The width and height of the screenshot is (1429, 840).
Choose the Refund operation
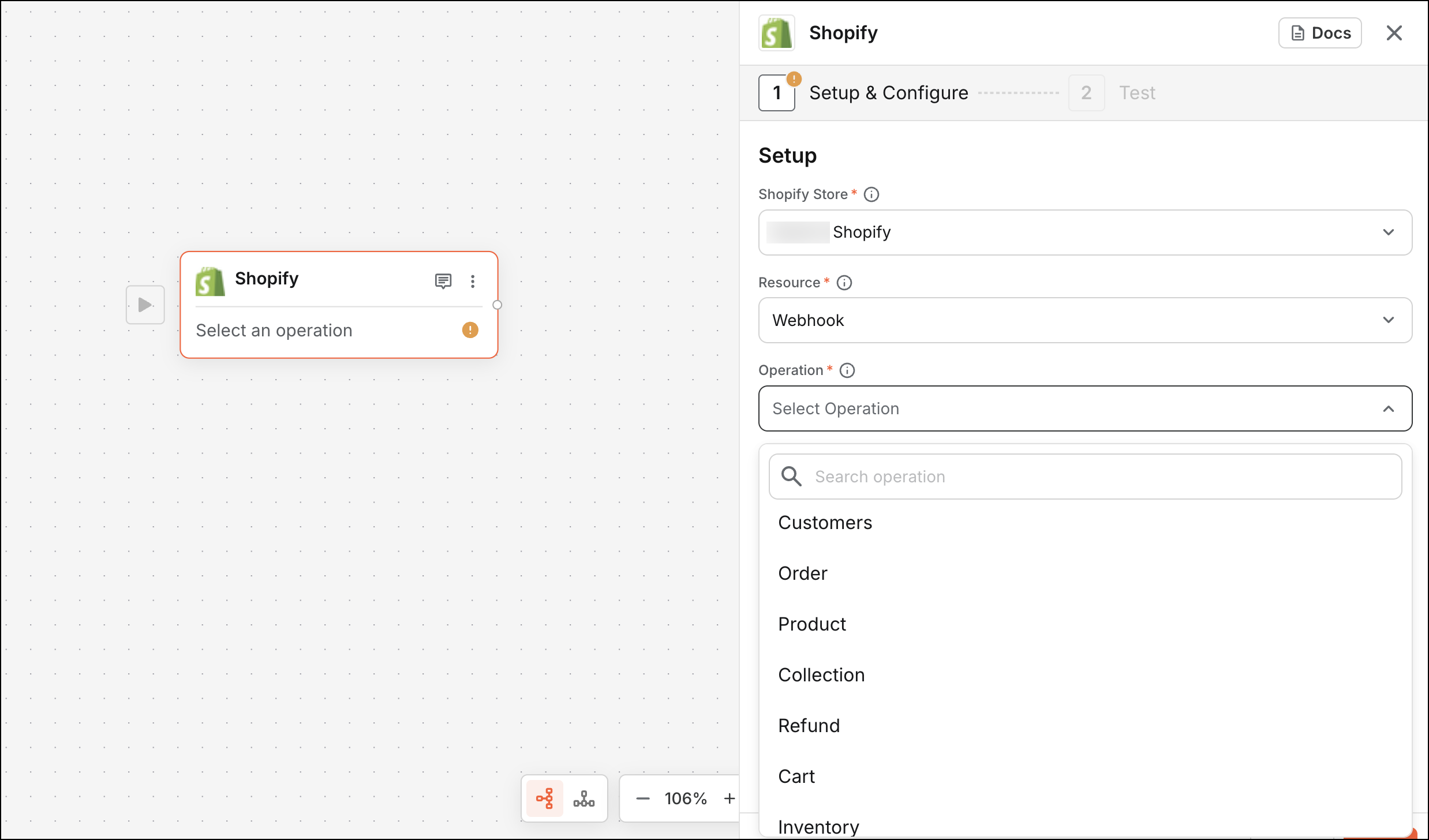tap(1085, 726)
